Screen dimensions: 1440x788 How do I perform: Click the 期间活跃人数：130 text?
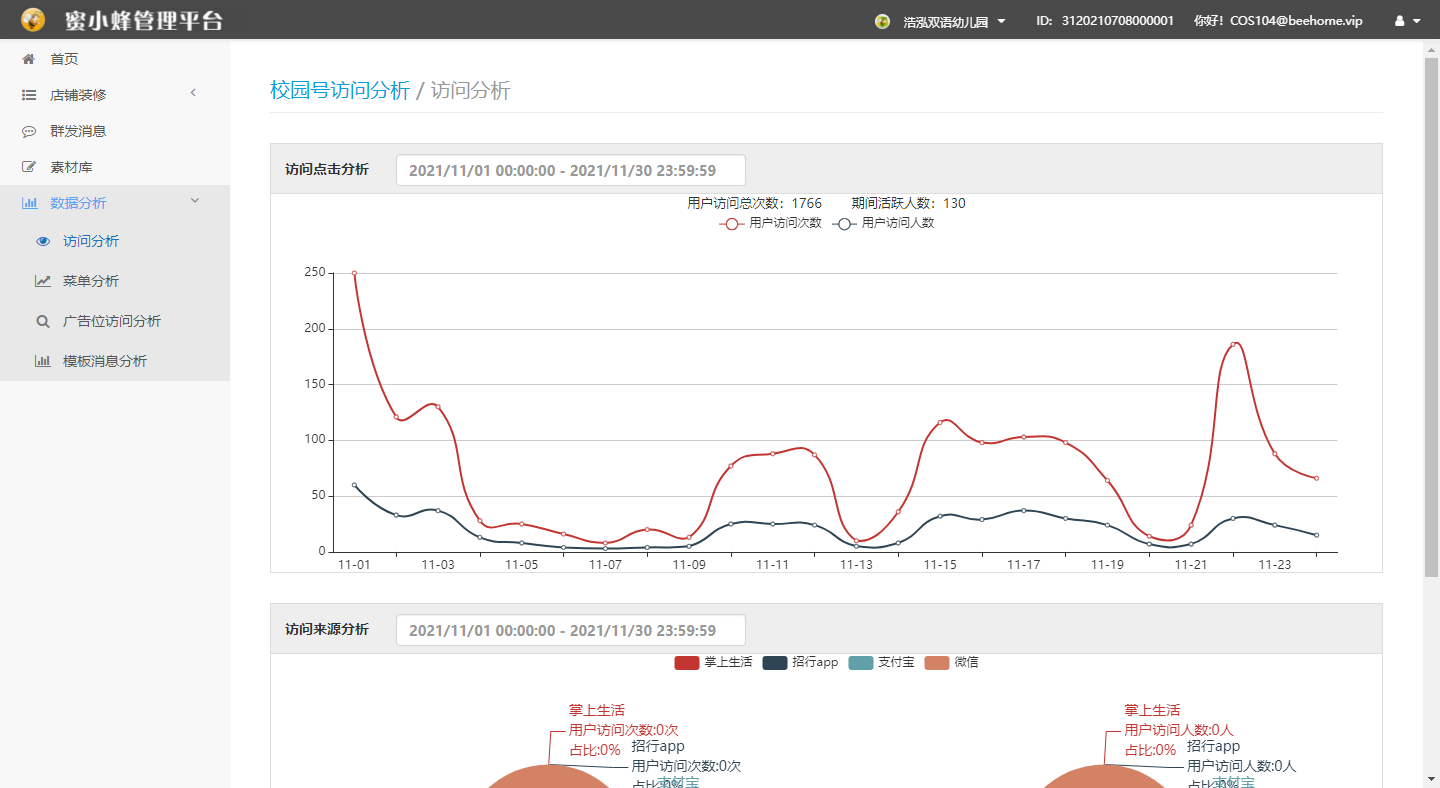tap(909, 203)
